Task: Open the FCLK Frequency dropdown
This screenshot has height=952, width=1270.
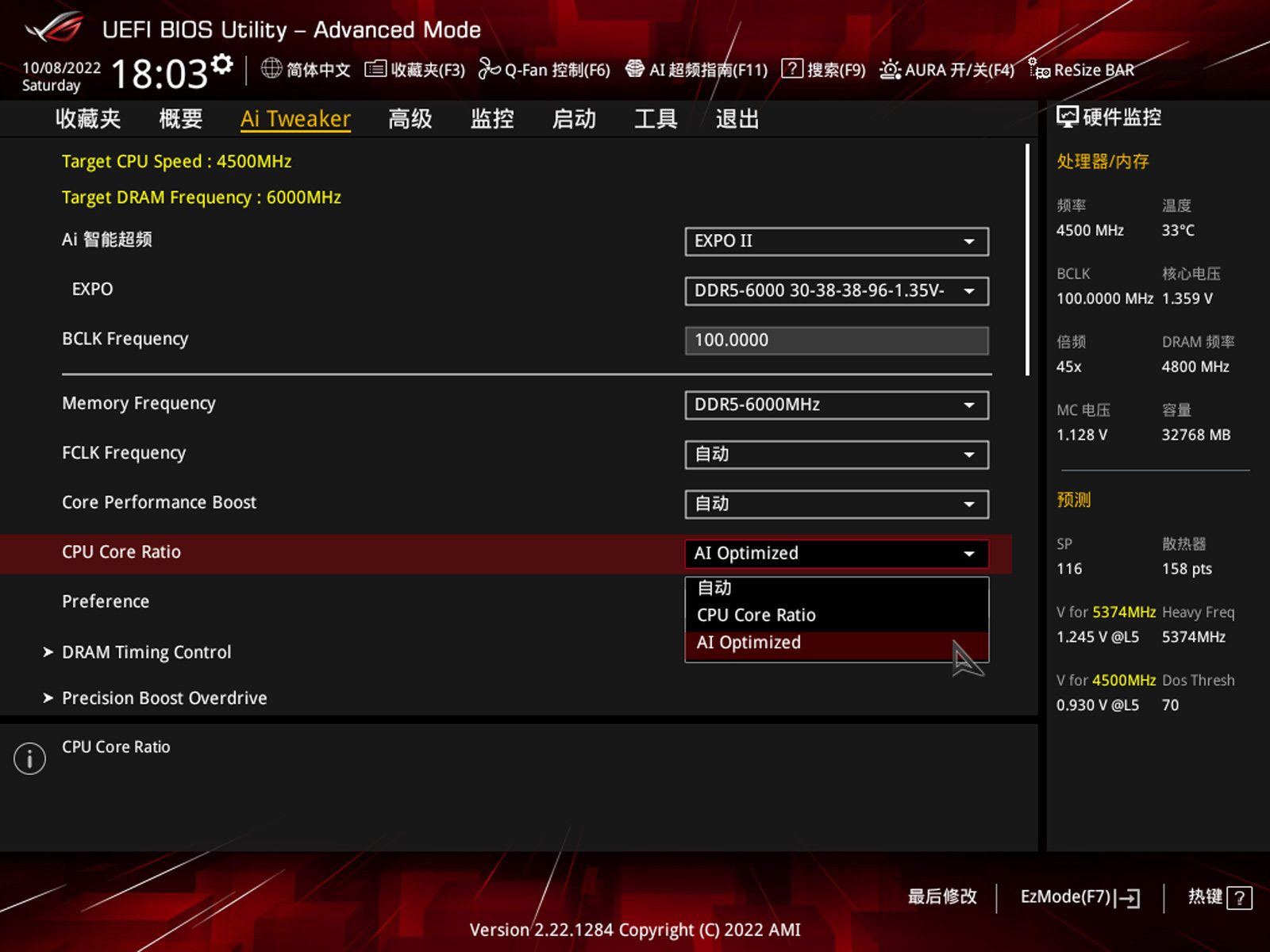Action: point(837,455)
